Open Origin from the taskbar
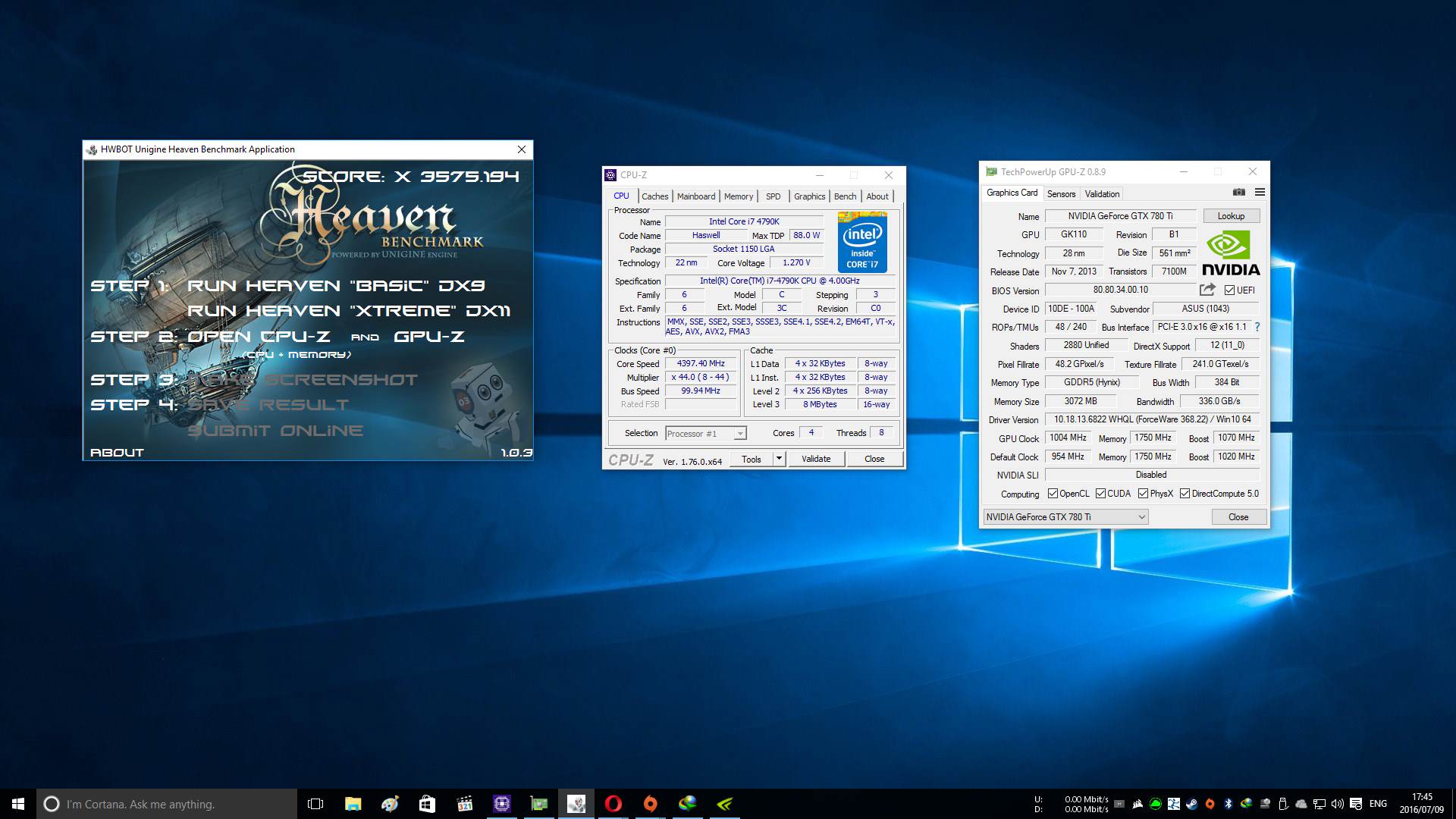 [650, 804]
